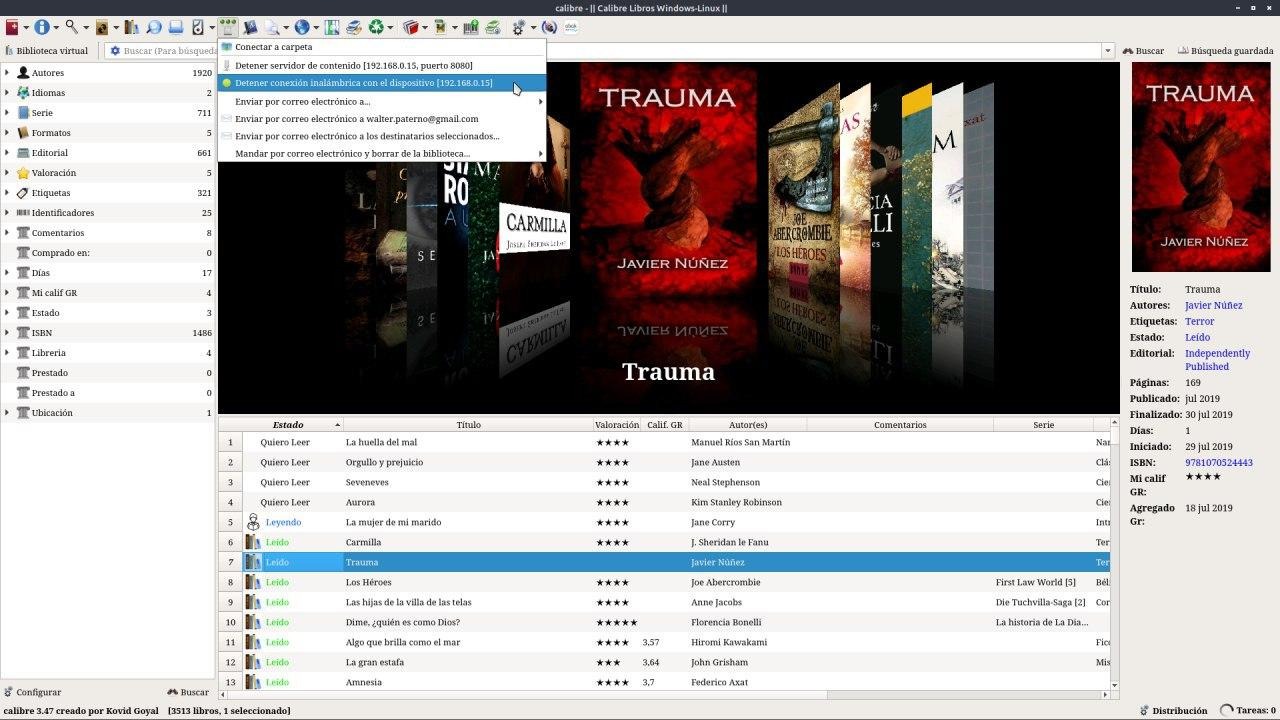Sort by the Valoración column header
Screen dimensions: 1280x720
(x=617, y=425)
